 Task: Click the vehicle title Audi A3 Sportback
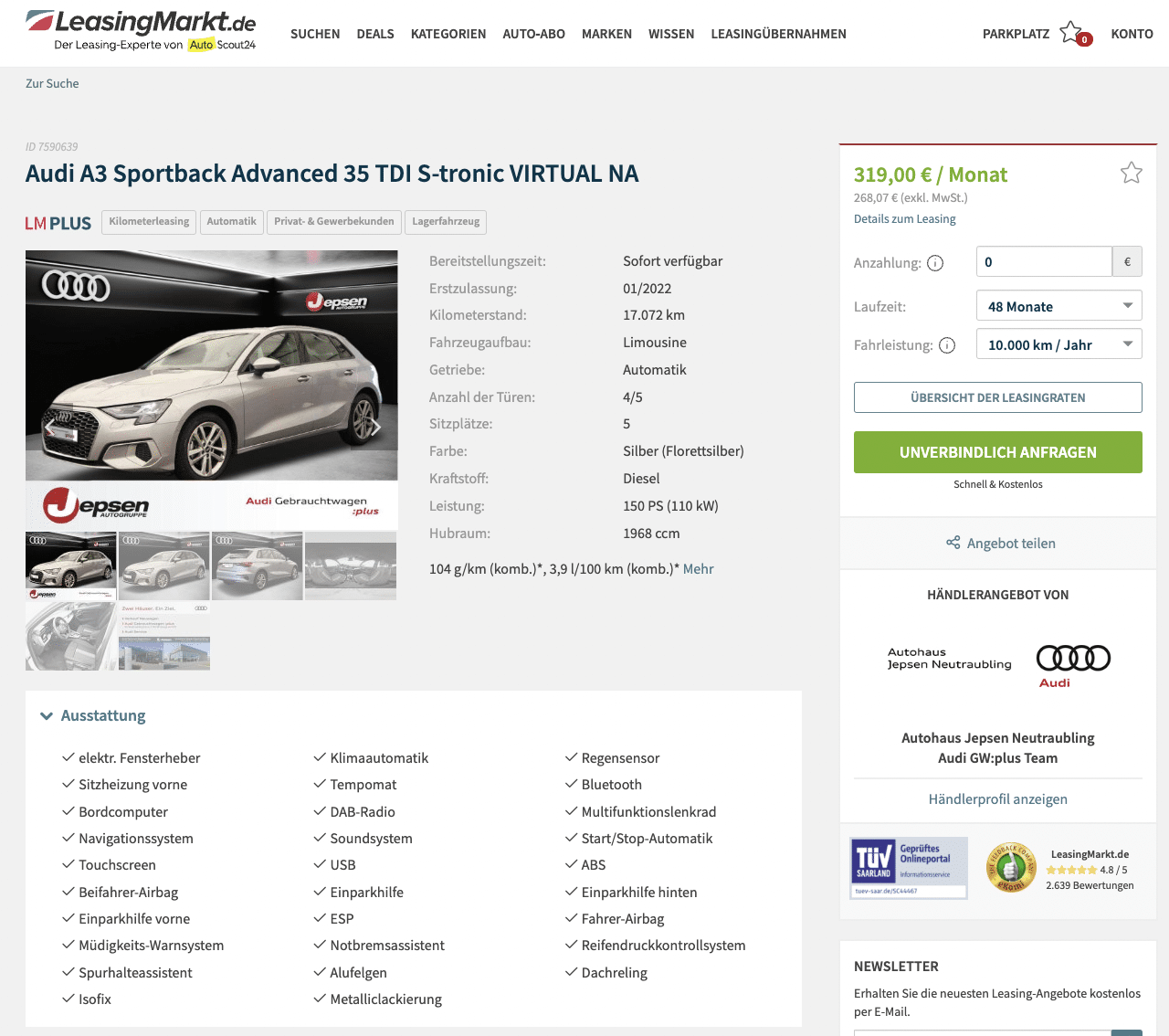coord(332,174)
